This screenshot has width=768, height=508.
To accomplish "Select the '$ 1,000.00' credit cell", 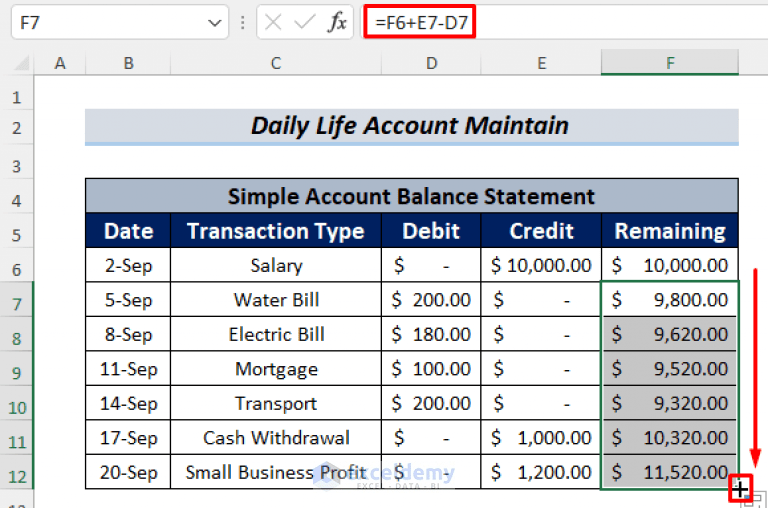I will [x=541, y=437].
